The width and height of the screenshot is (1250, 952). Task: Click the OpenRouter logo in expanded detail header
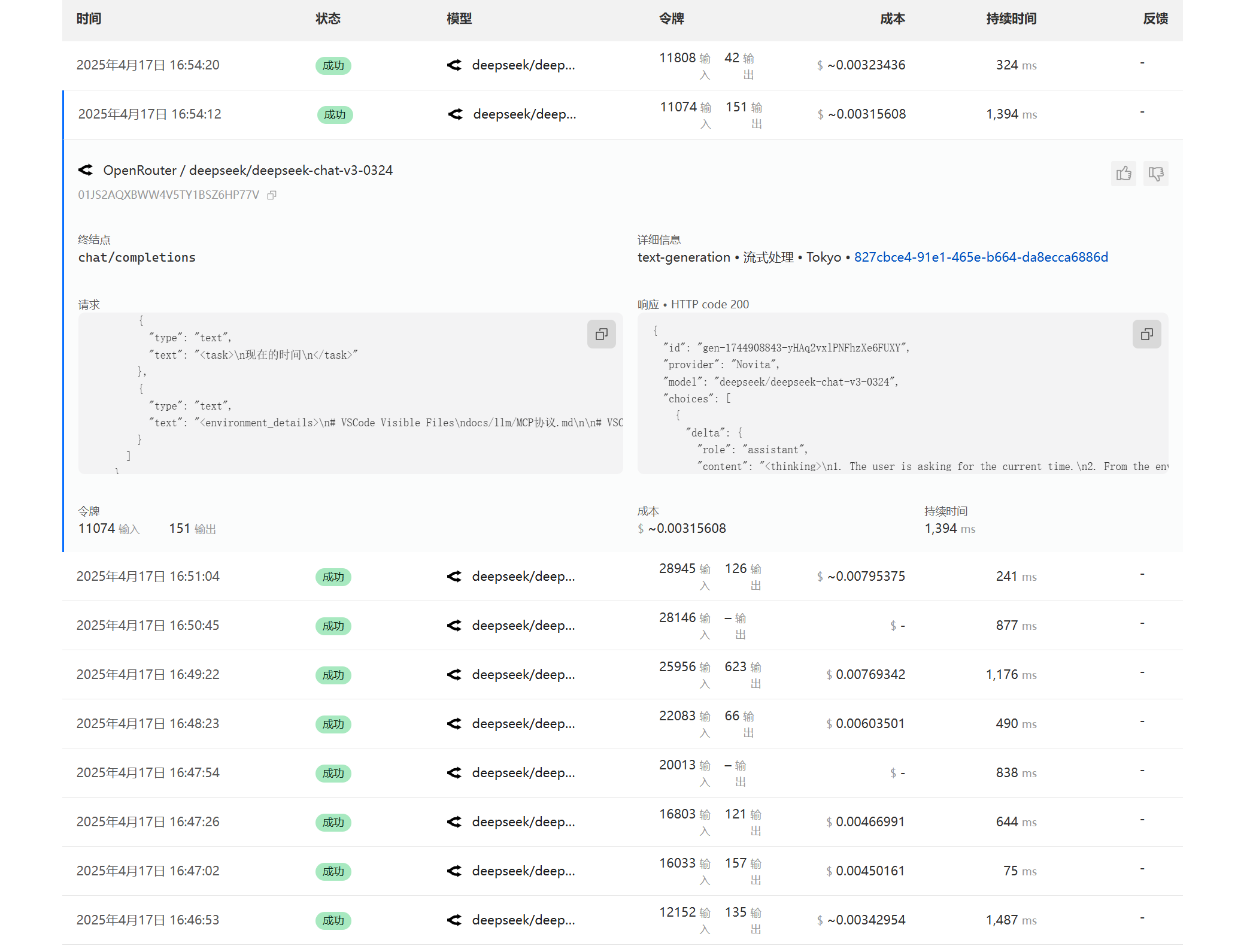point(86,170)
